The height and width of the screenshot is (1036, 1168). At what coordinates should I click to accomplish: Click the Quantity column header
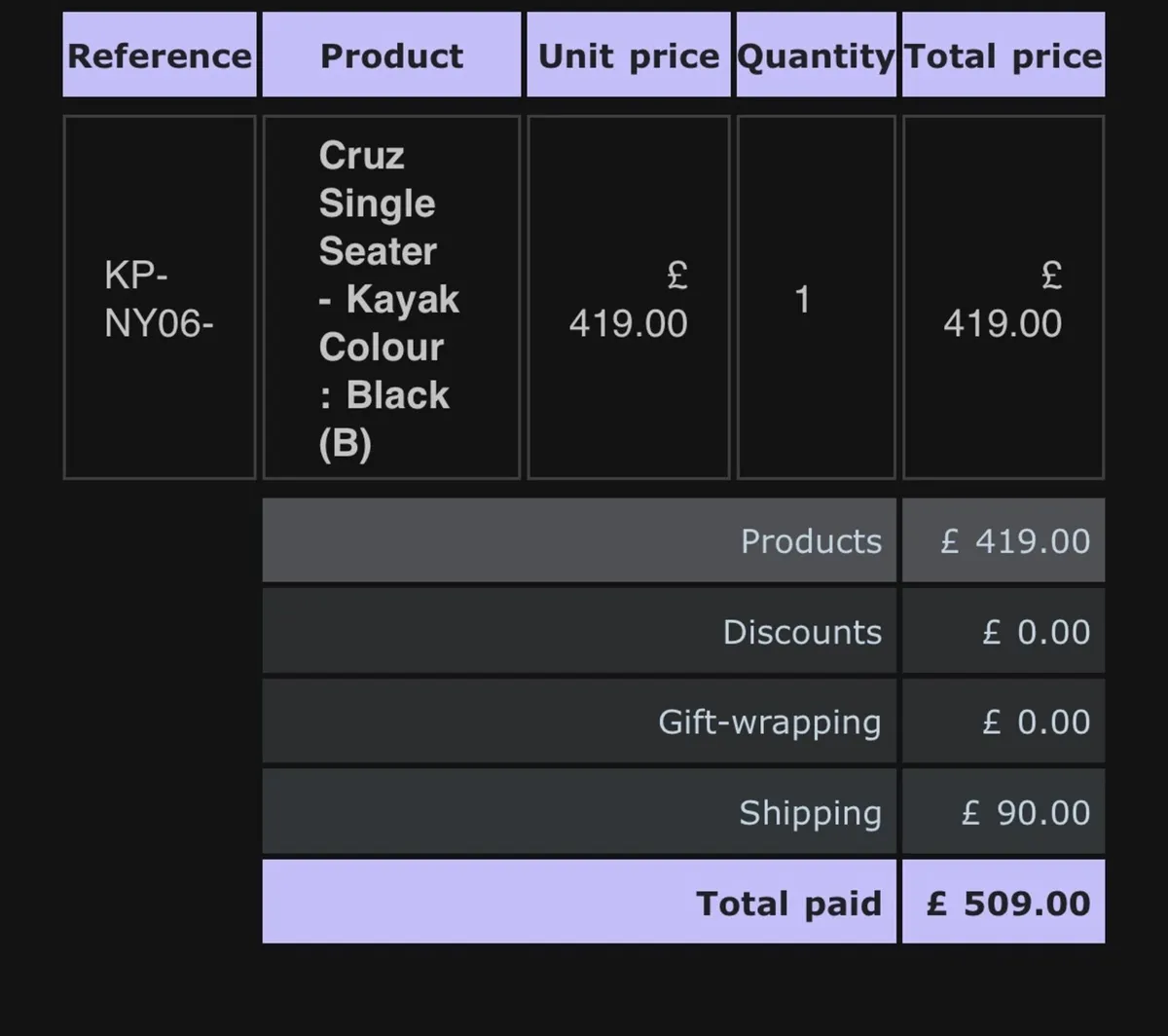point(816,55)
